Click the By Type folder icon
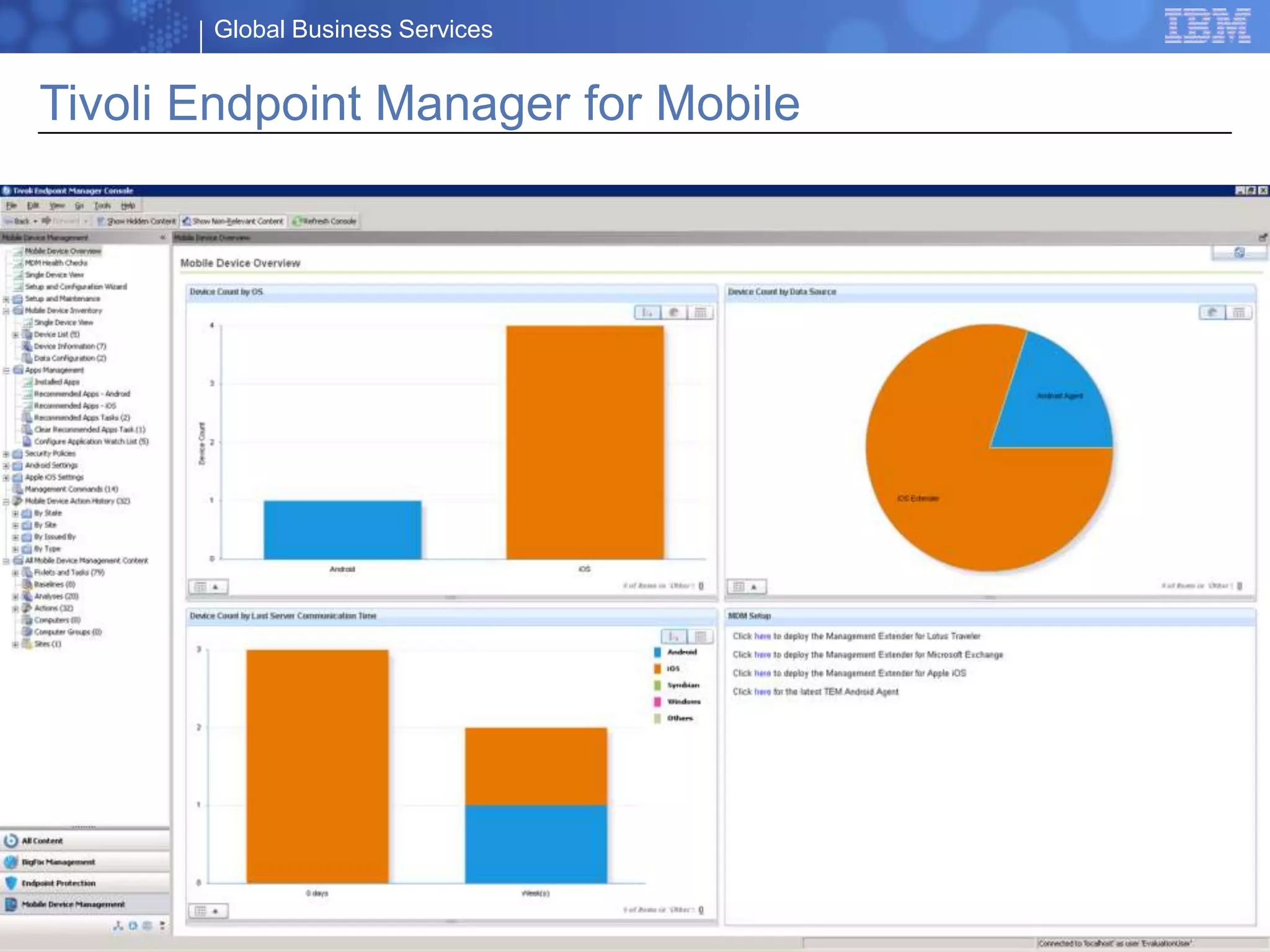 [x=27, y=549]
